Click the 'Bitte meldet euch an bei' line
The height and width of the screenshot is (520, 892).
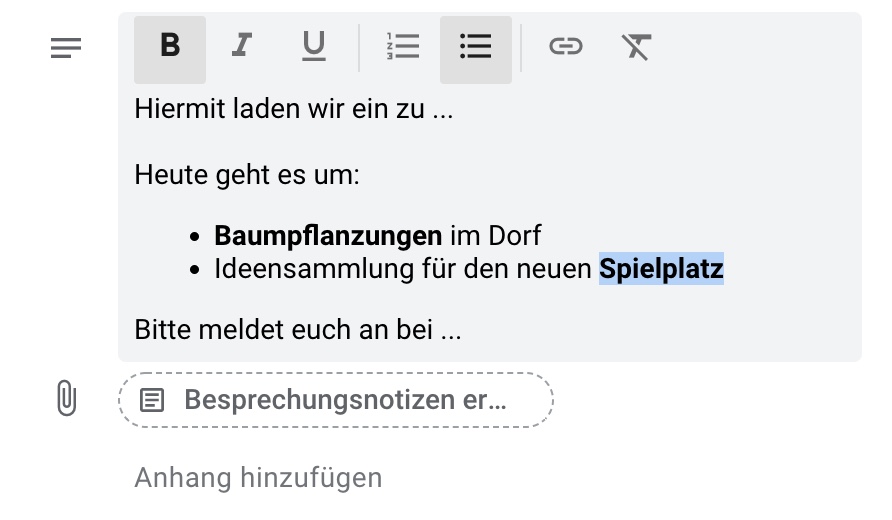[298, 329]
